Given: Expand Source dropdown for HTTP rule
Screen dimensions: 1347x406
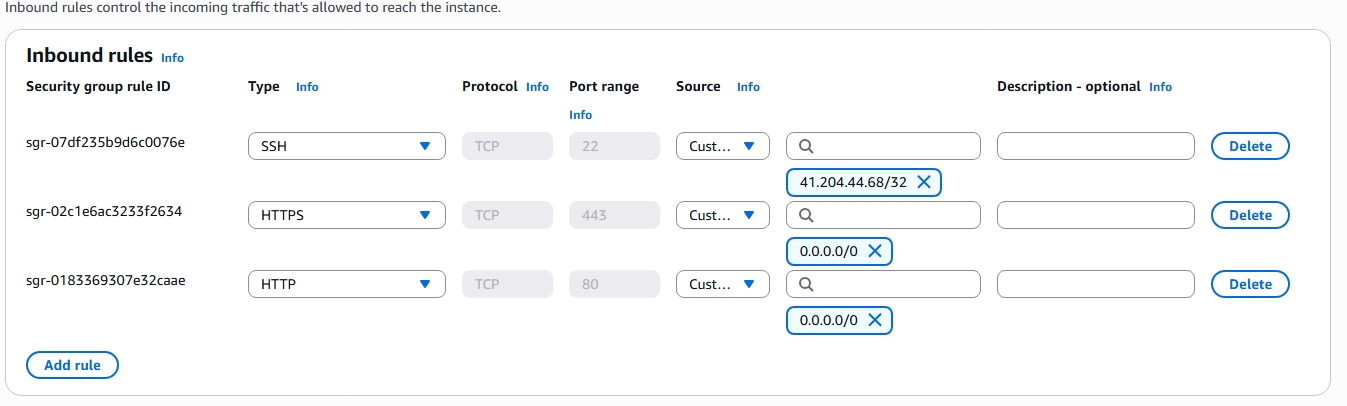Looking at the screenshot, I should 722,284.
